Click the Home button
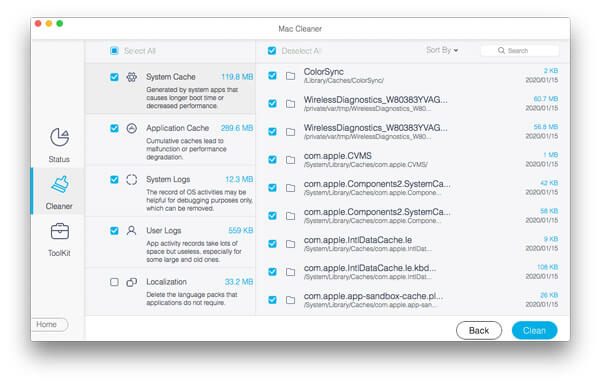The width and height of the screenshot is (600, 384). pyautogui.click(x=49, y=324)
